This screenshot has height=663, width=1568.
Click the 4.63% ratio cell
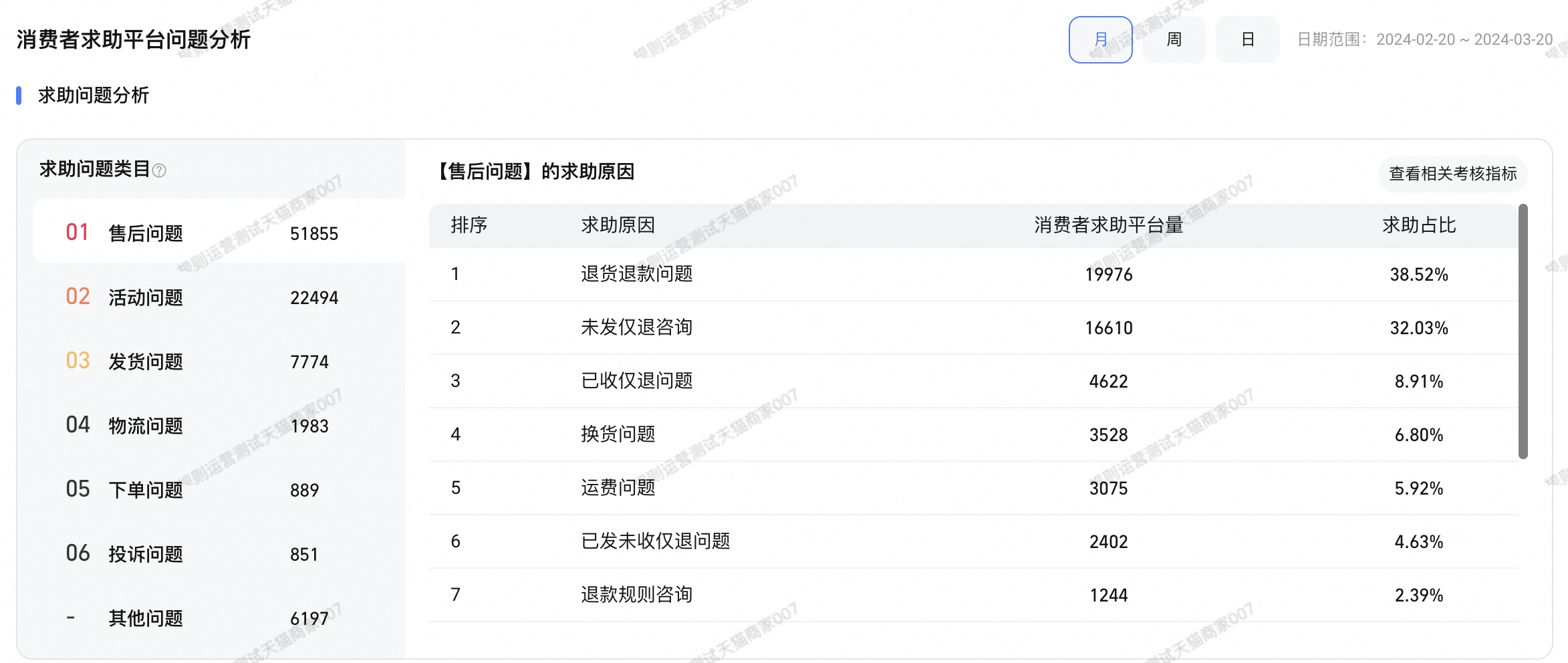point(1419,542)
